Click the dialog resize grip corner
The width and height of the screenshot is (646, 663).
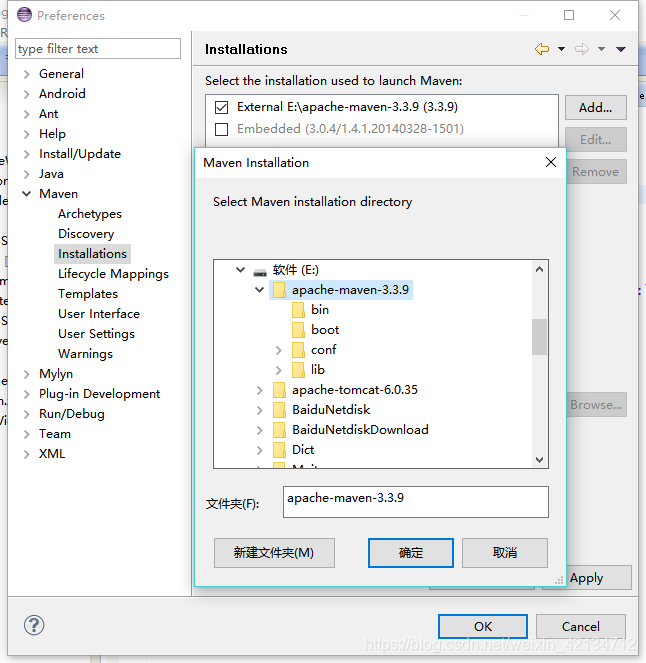pyautogui.click(x=559, y=580)
